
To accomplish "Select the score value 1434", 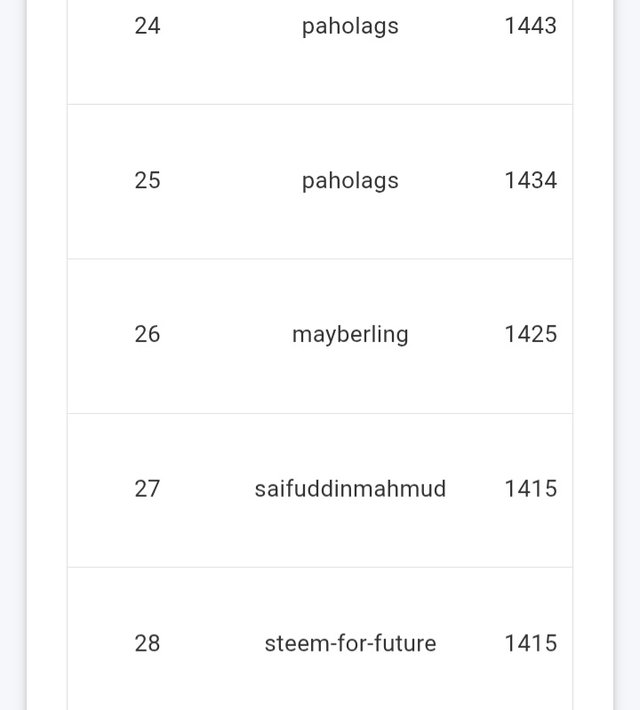I will pyautogui.click(x=530, y=181).
